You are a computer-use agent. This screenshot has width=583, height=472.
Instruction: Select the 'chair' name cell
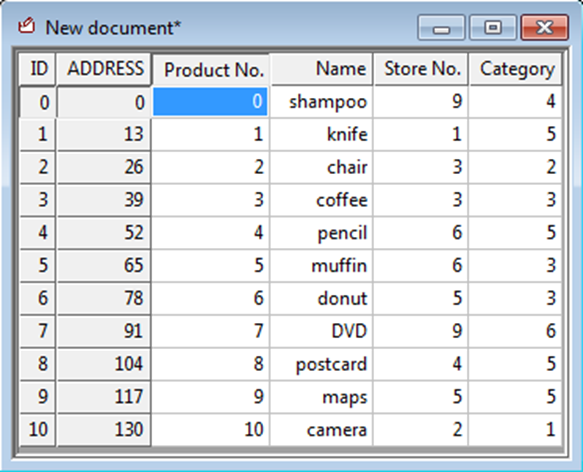click(x=321, y=167)
